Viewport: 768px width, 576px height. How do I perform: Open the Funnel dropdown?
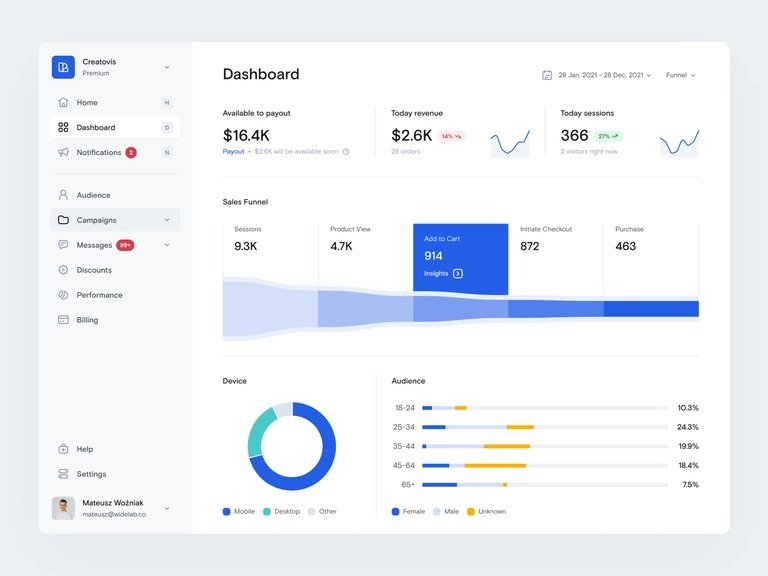click(680, 75)
